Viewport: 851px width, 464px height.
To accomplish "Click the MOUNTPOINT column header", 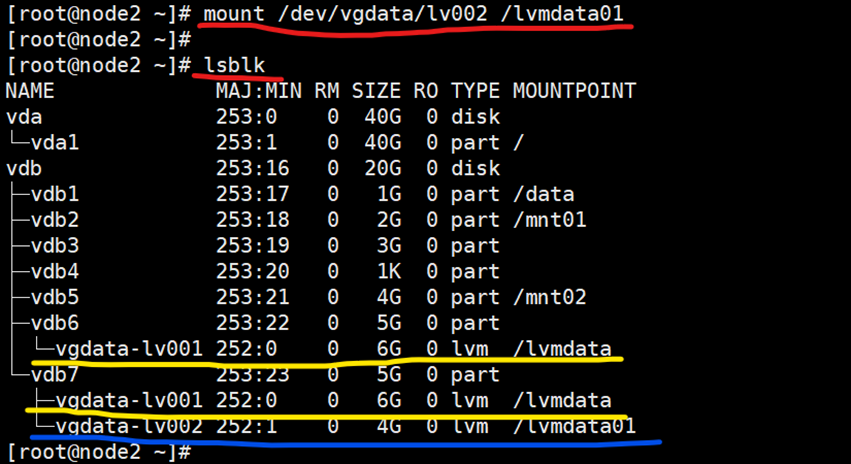I will coord(574,91).
